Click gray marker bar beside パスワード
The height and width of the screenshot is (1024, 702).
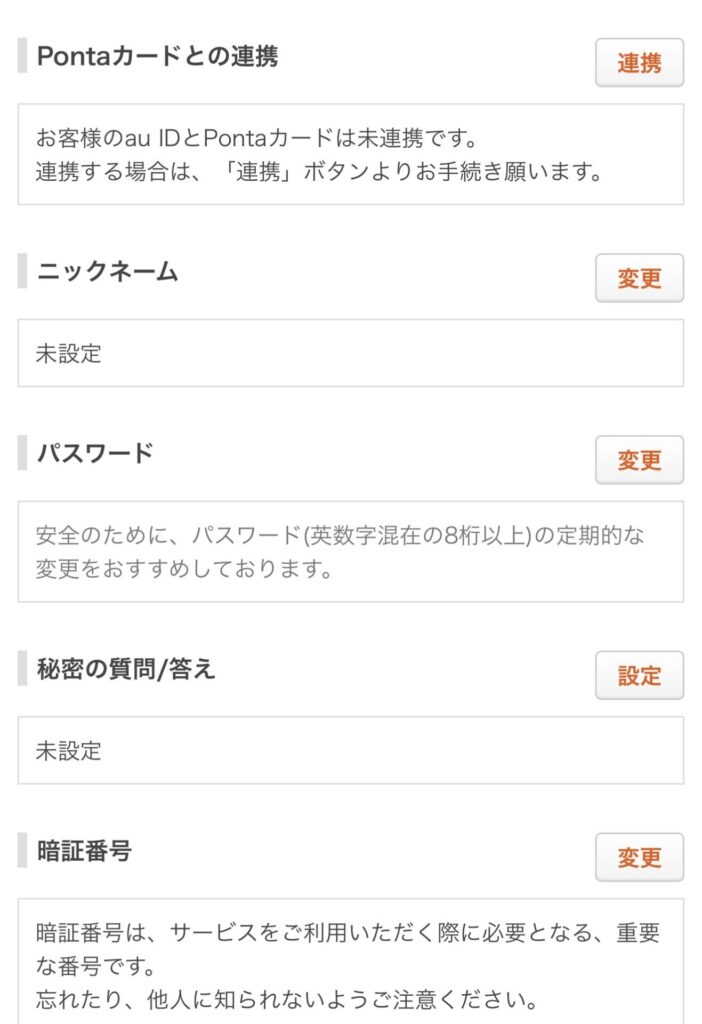(x=22, y=453)
